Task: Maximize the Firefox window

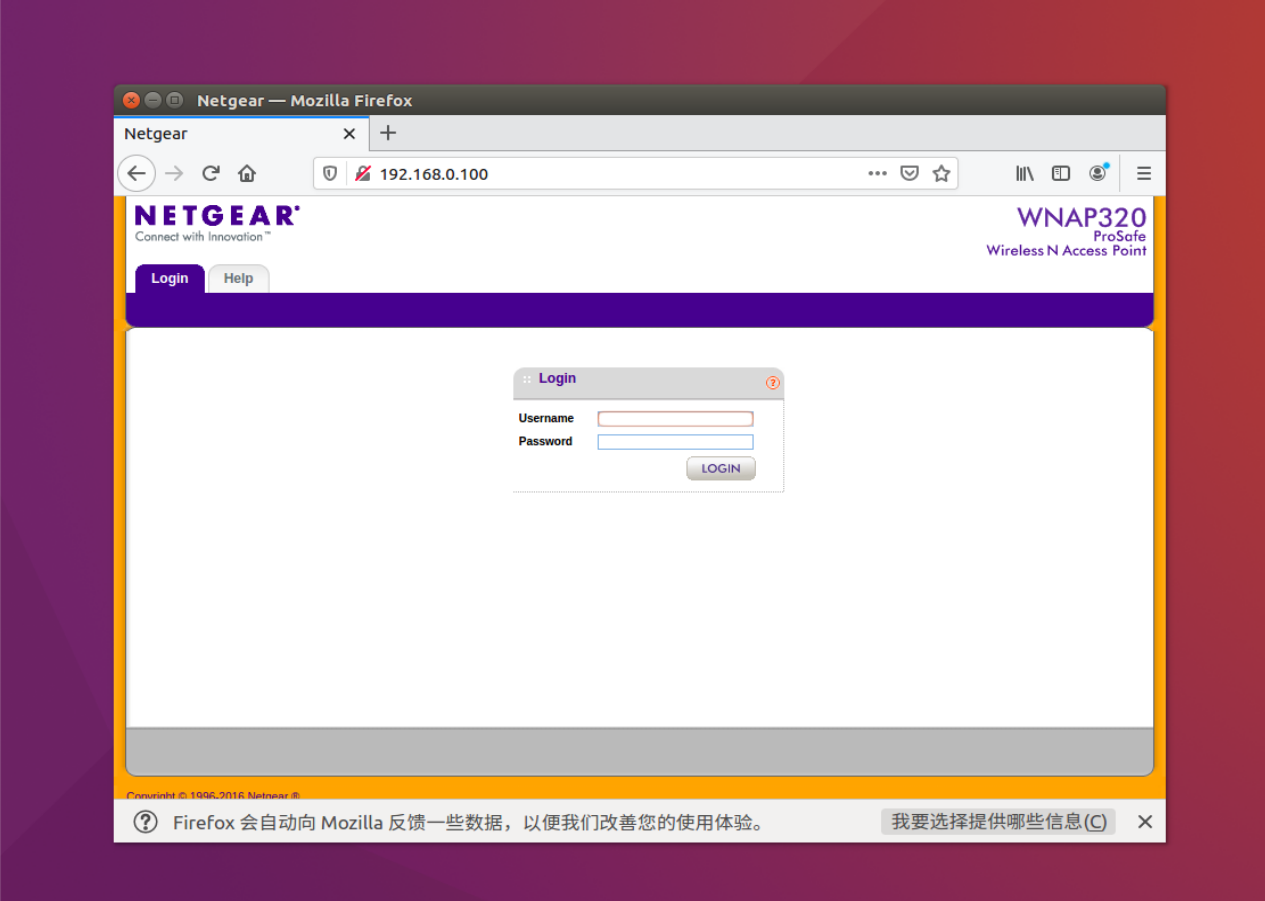Action: point(175,100)
